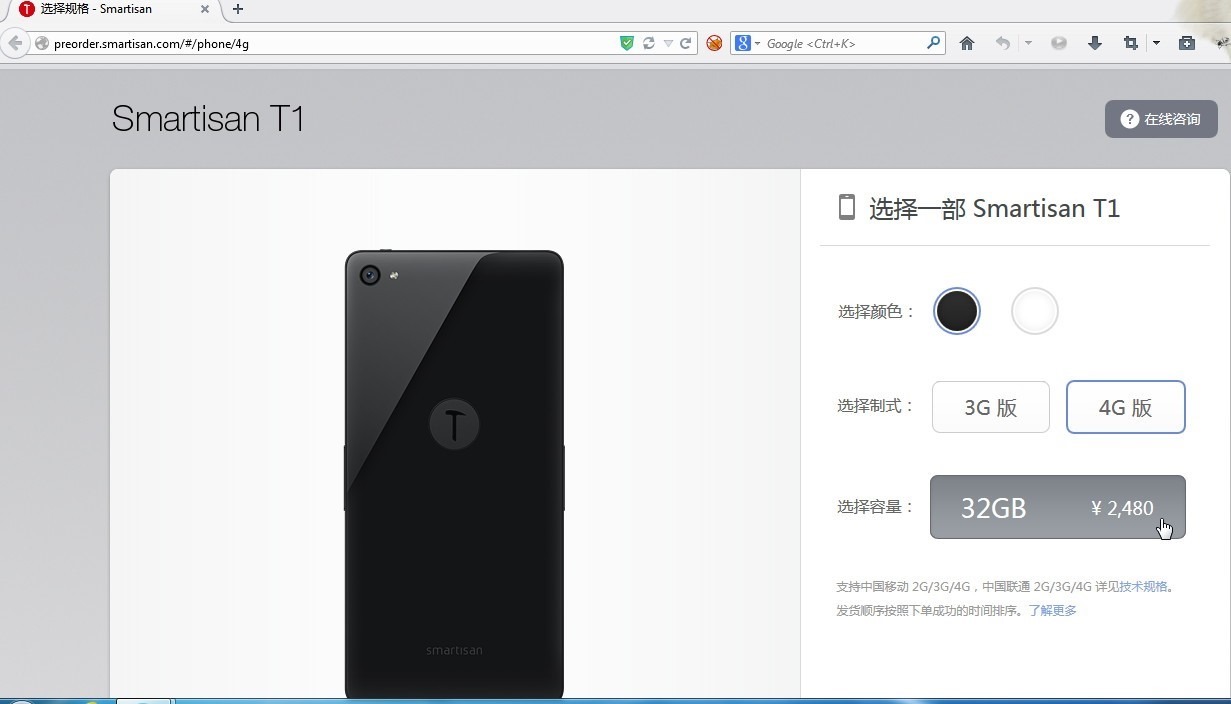Click the double-arrow sync icon in address bar
Screen dimensions: 1231x704
coord(649,43)
